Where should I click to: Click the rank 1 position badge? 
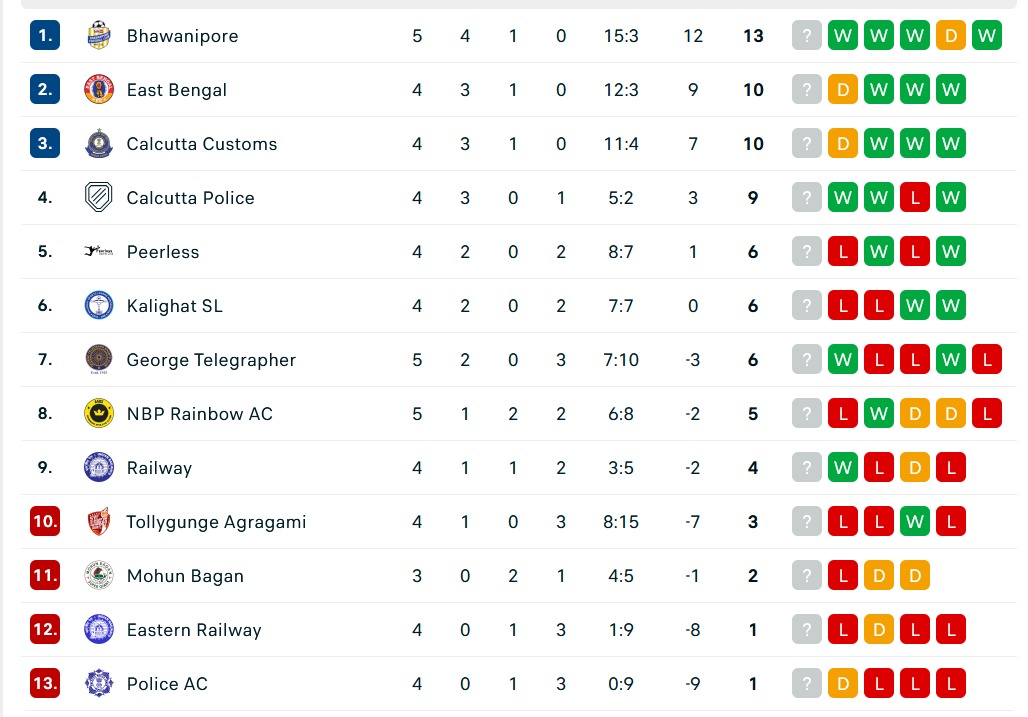click(x=45, y=36)
